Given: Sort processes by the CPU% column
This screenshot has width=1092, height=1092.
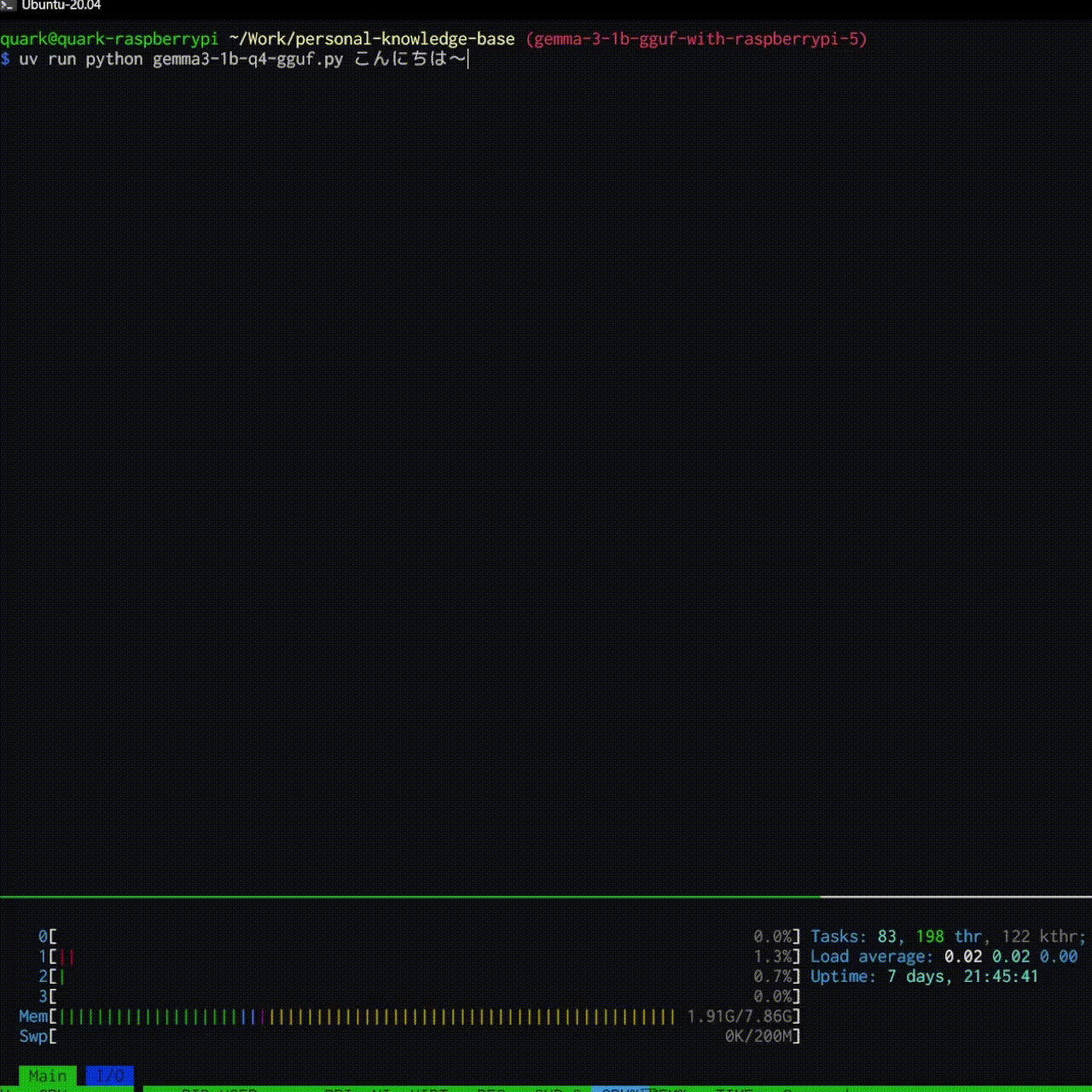Looking at the screenshot, I should 616,1089.
